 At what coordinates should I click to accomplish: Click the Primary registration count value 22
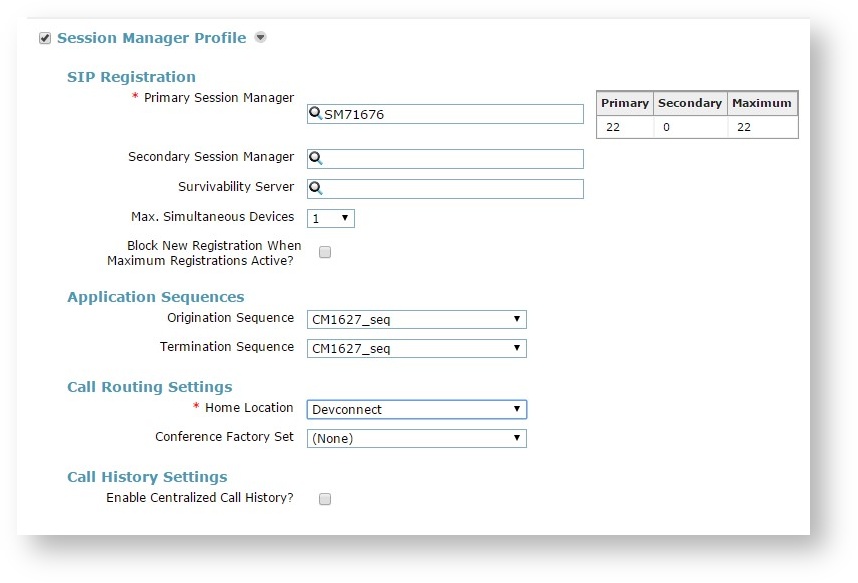[x=613, y=128]
